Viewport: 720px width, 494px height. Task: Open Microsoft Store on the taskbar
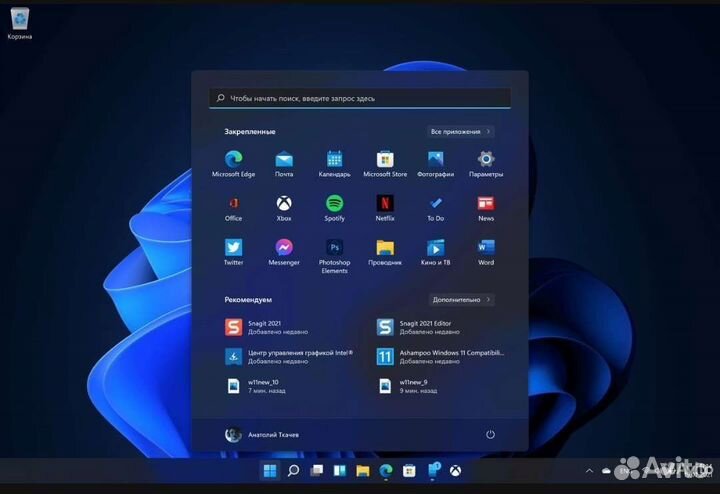pyautogui.click(x=409, y=471)
